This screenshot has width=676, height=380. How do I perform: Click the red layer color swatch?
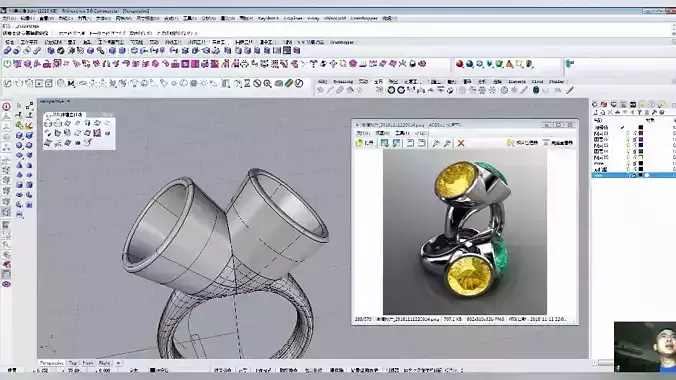pos(641,134)
